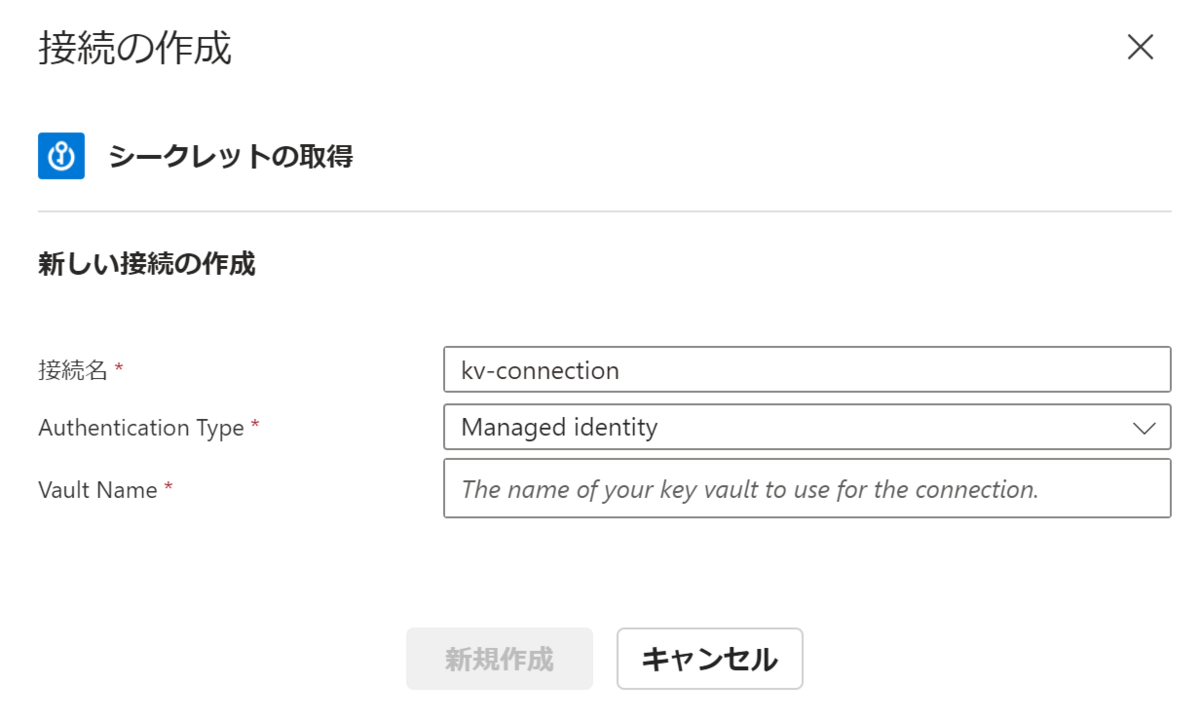The height and width of the screenshot is (722, 1200).
Task: Click the Authentication Type field label
Action: point(140,427)
